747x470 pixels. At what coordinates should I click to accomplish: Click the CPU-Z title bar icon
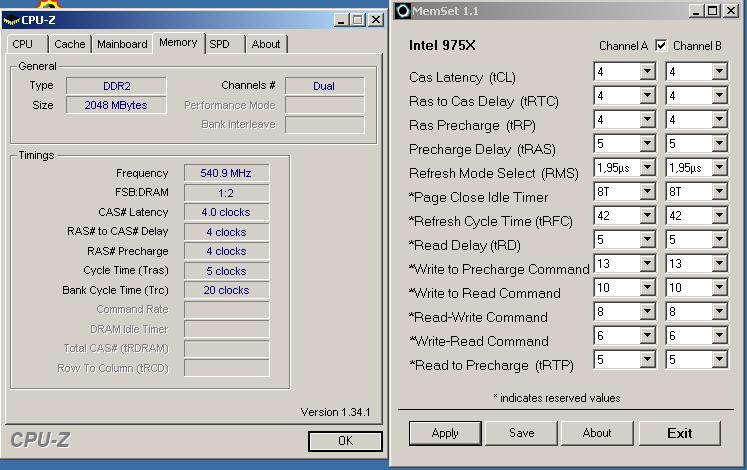tap(11, 20)
